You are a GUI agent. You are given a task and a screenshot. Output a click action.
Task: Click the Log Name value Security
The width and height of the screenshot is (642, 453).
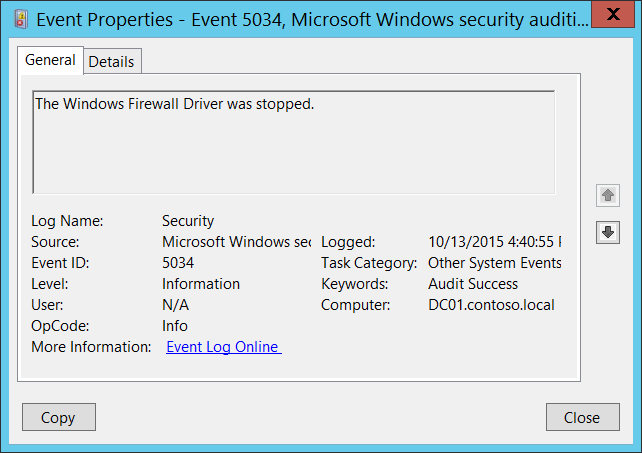188,221
